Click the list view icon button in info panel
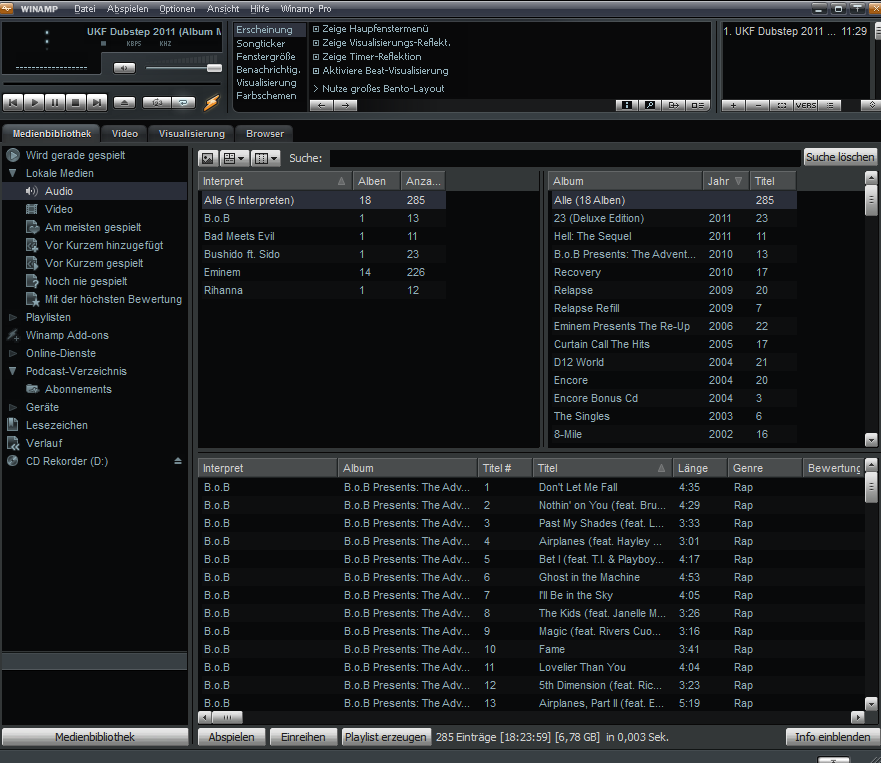This screenshot has width=881, height=763. [698, 105]
